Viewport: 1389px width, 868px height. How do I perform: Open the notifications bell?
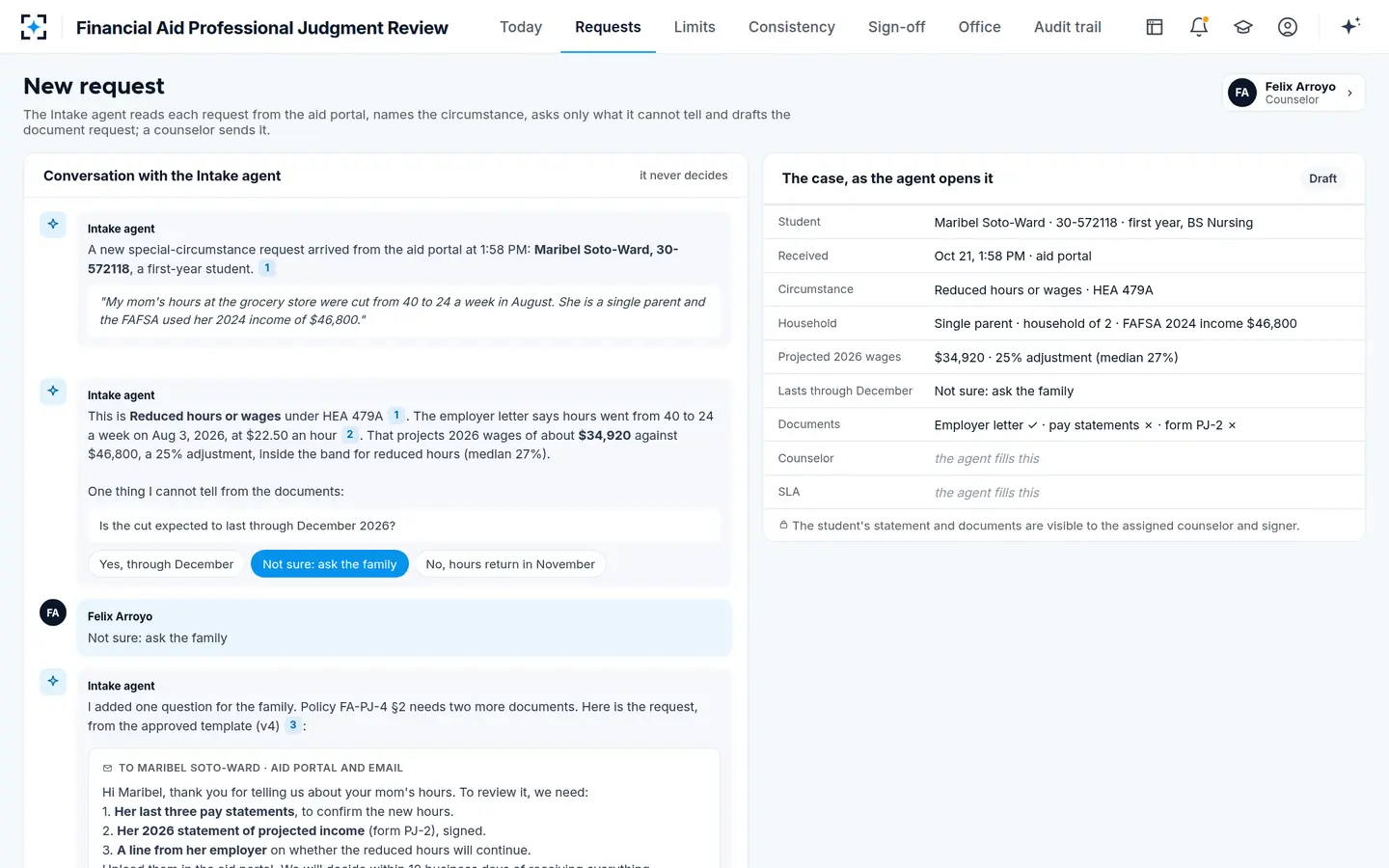click(x=1199, y=27)
